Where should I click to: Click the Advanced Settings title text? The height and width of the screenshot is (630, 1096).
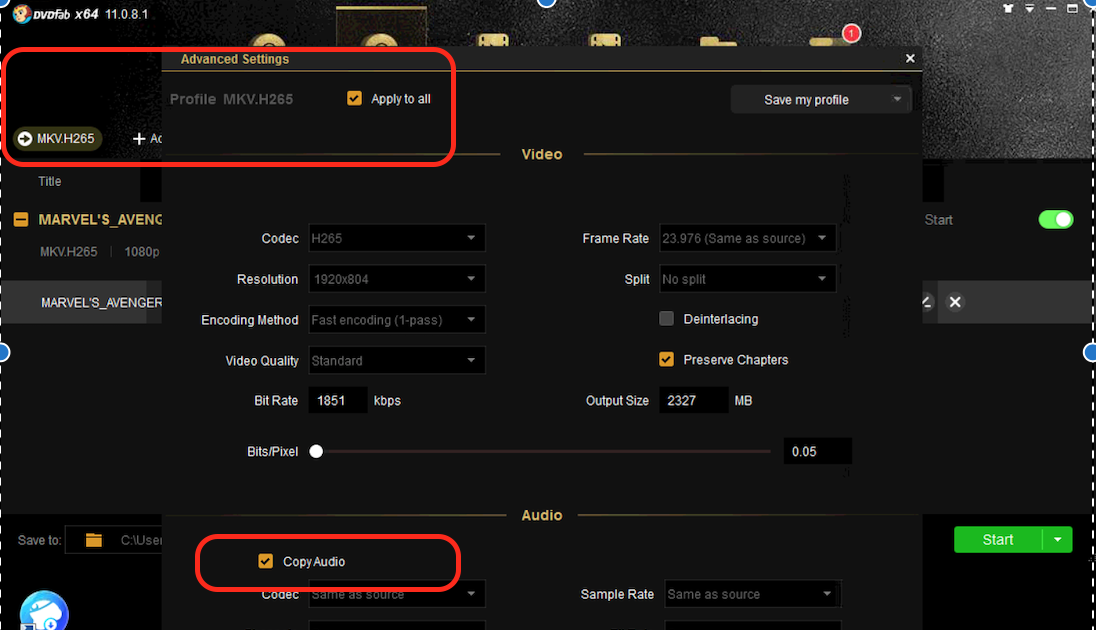(235, 59)
